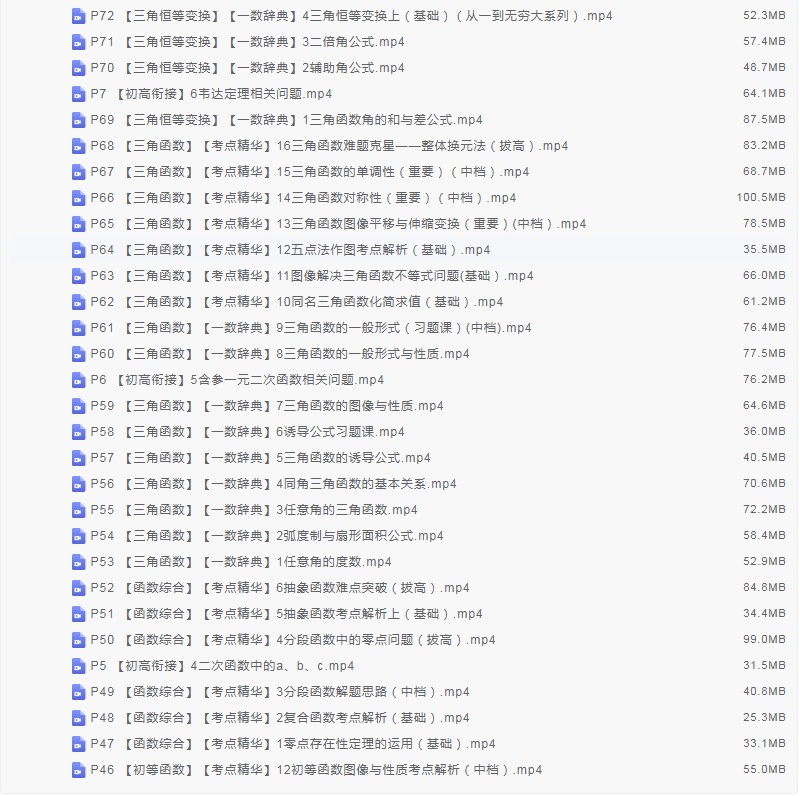Click the video icon for P58 诱导公式习题课
Viewport: 800px width, 796px height.
[x=78, y=433]
